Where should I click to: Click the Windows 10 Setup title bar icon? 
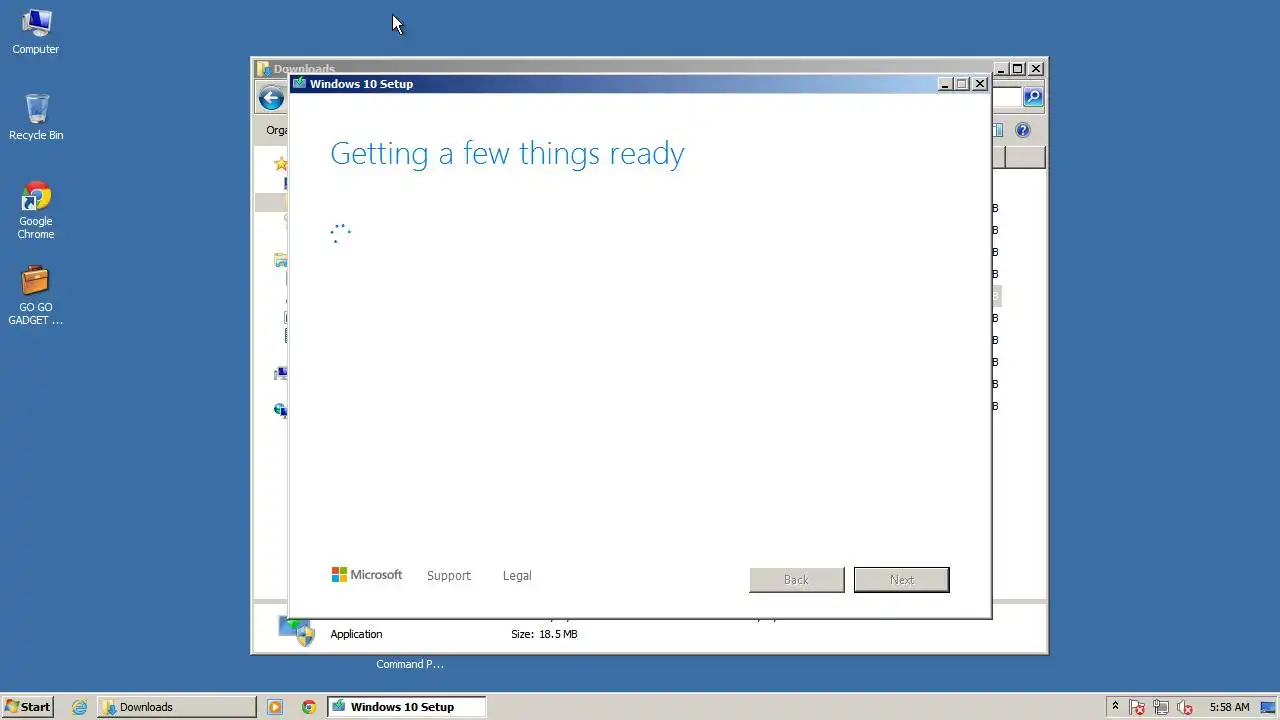pos(299,84)
